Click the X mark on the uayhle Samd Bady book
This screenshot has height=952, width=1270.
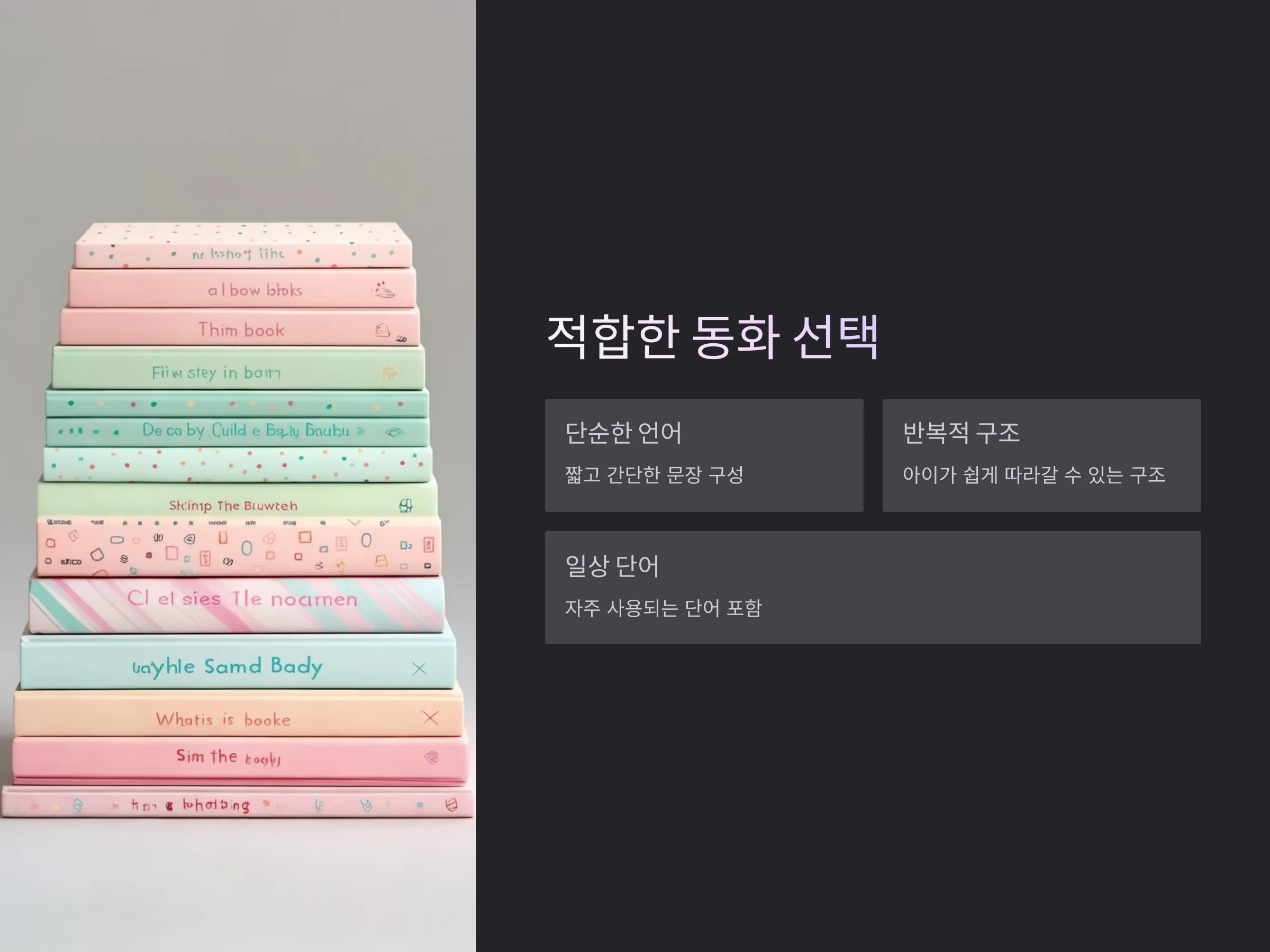pos(419,669)
